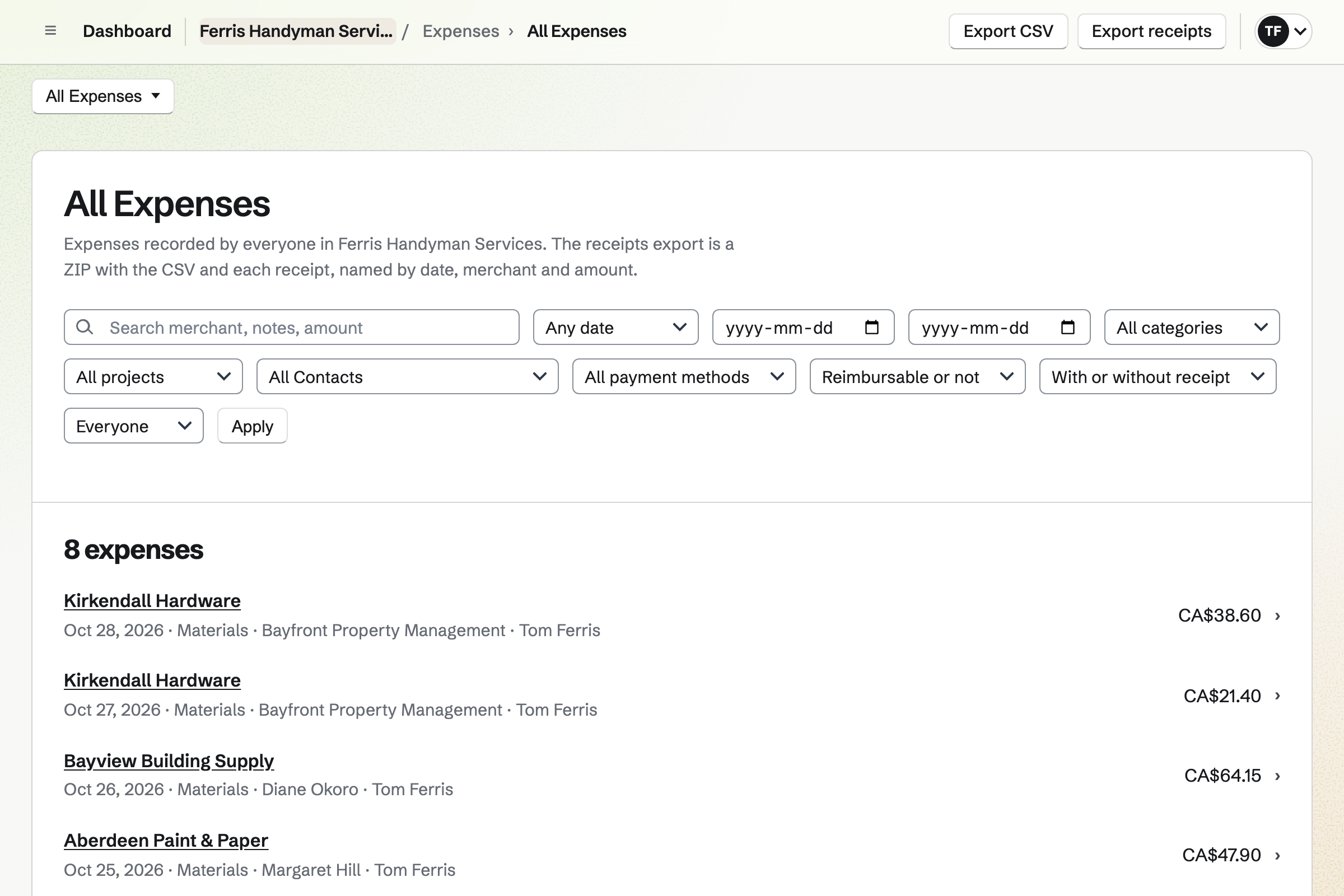Expand the All Expenses view selector

coord(103,96)
